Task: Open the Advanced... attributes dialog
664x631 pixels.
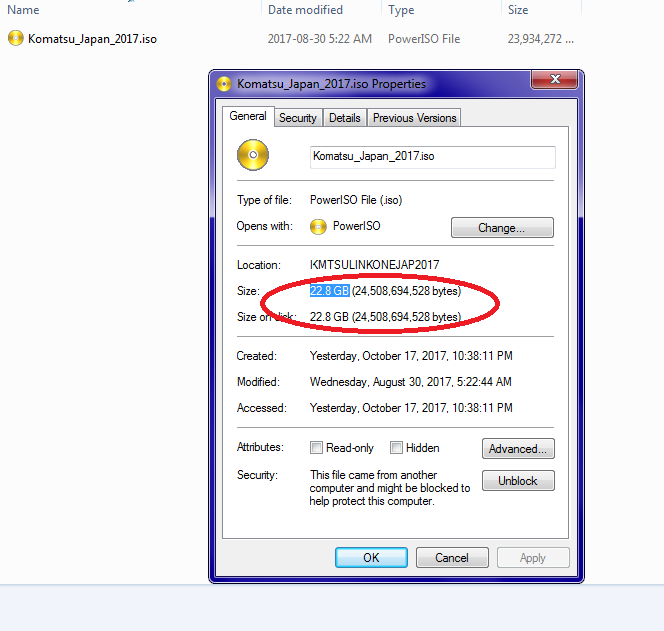Action: (x=518, y=448)
